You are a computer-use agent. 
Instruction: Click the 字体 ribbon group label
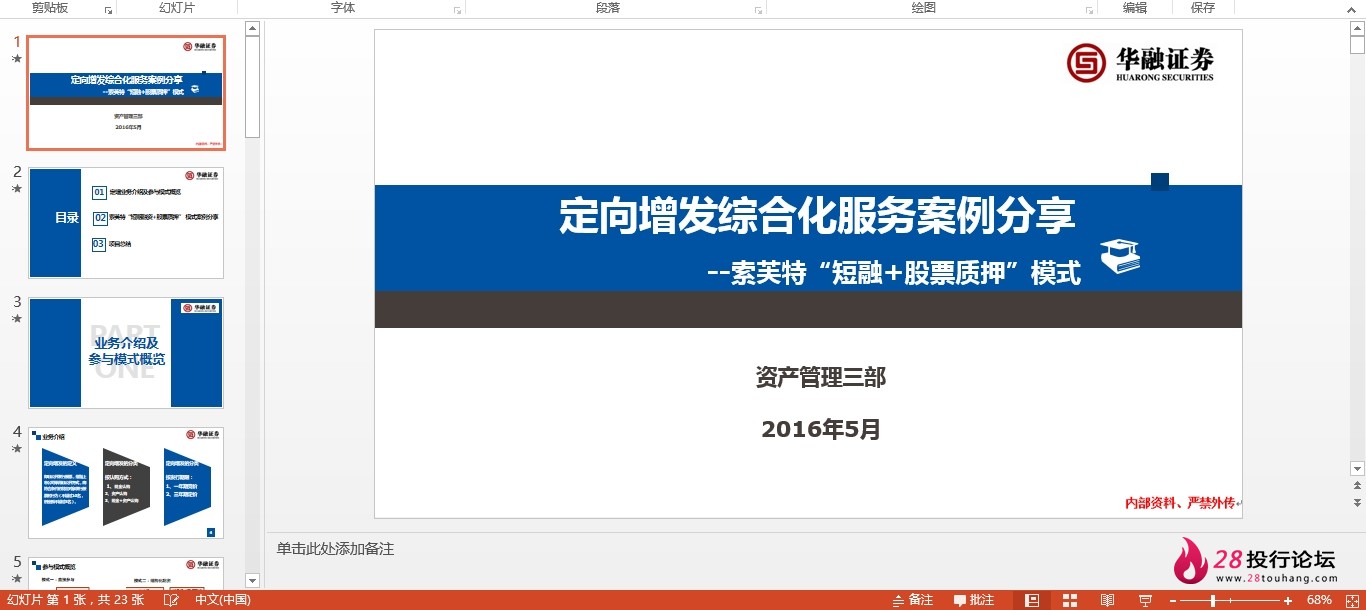coord(343,8)
